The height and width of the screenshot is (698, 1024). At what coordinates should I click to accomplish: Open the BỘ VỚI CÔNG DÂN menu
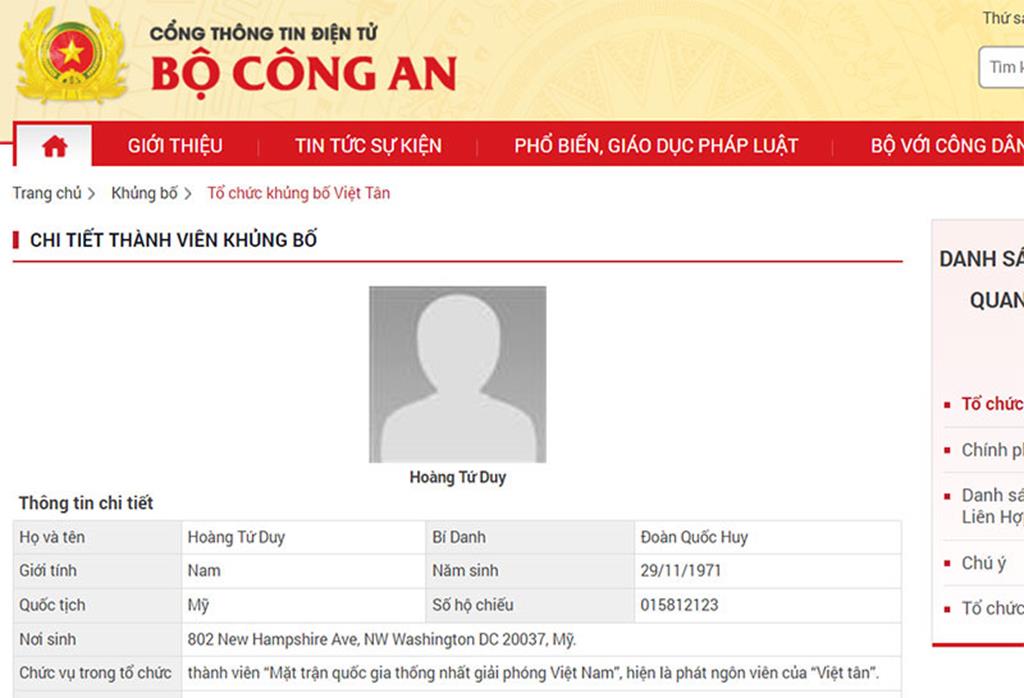(947, 146)
